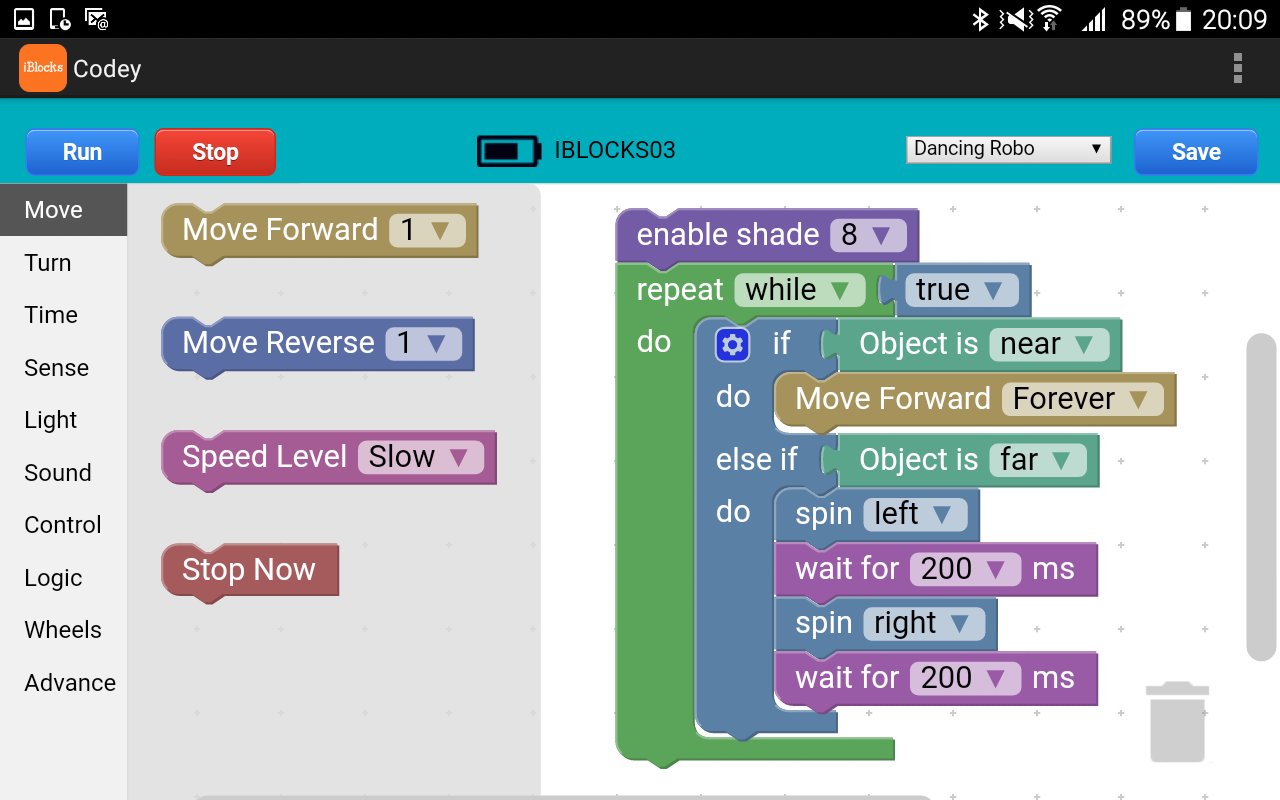This screenshot has height=800, width=1280.
Task: Select the Sense category
Action: 64,368
